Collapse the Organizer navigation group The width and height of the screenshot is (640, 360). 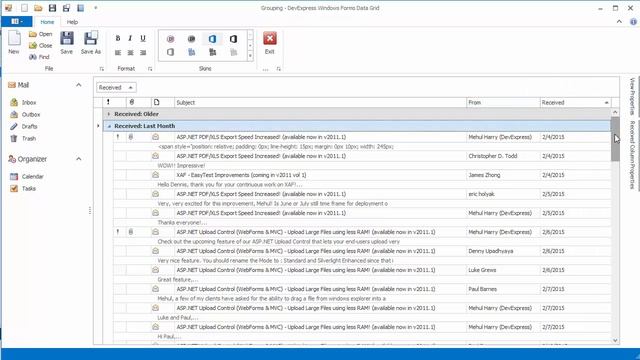point(78,159)
